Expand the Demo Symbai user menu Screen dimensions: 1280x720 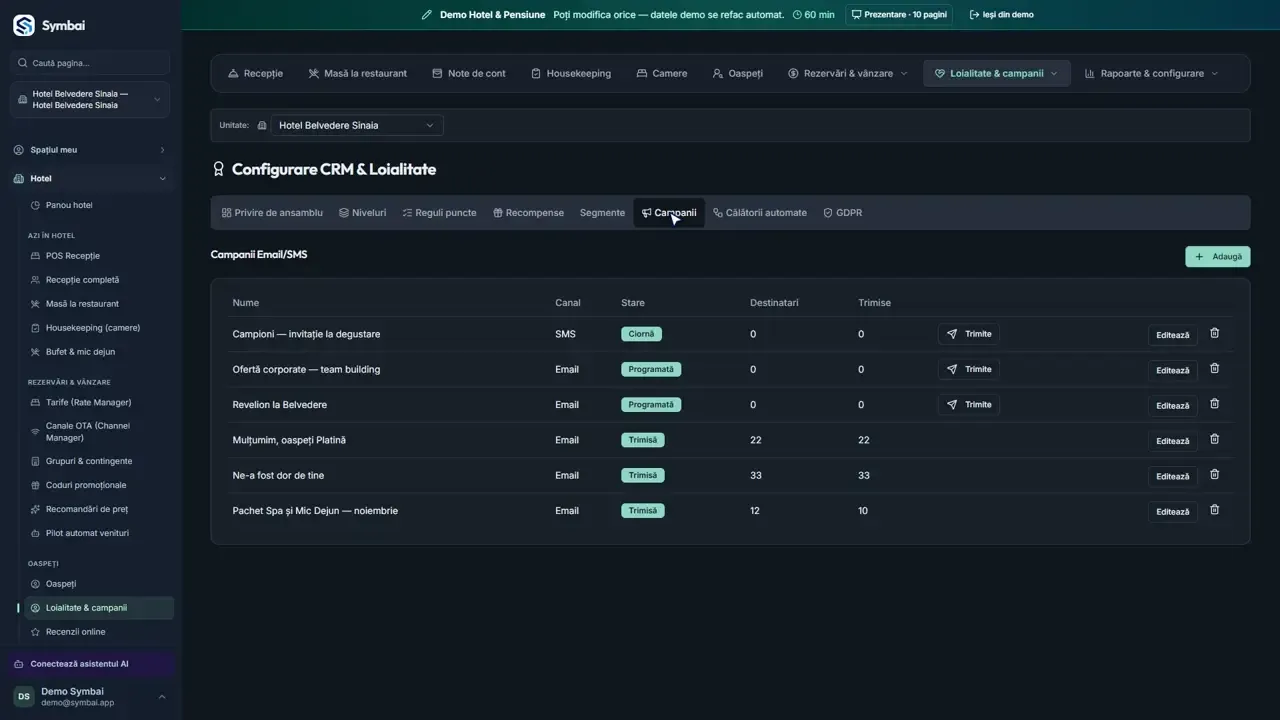[x=90, y=696]
